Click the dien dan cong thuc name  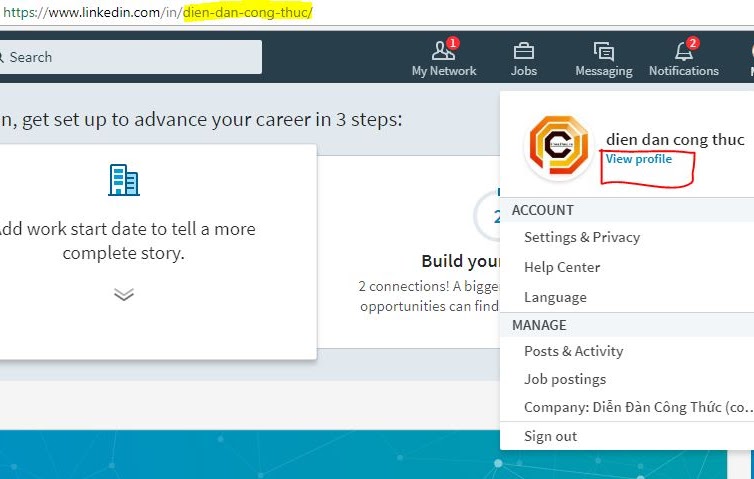click(675, 140)
